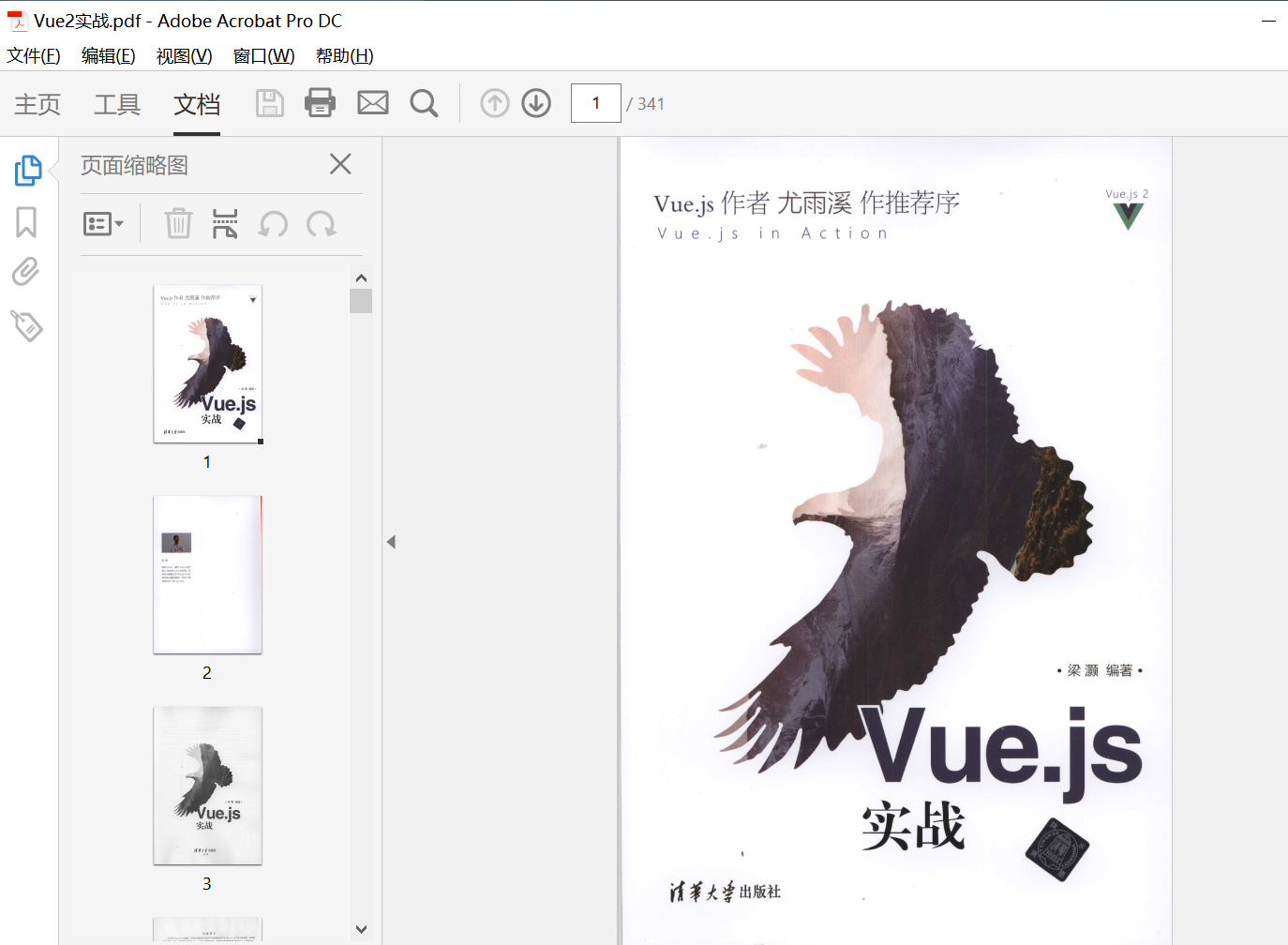Click thumbnail label 3

(x=207, y=884)
